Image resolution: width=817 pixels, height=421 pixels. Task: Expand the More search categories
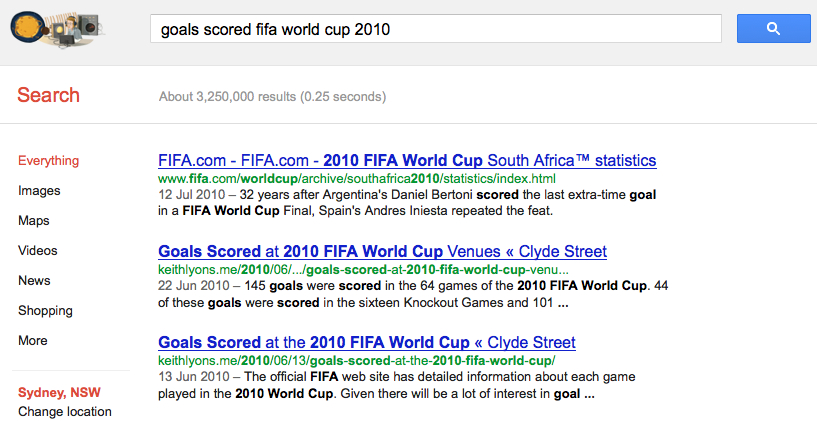pos(33,340)
